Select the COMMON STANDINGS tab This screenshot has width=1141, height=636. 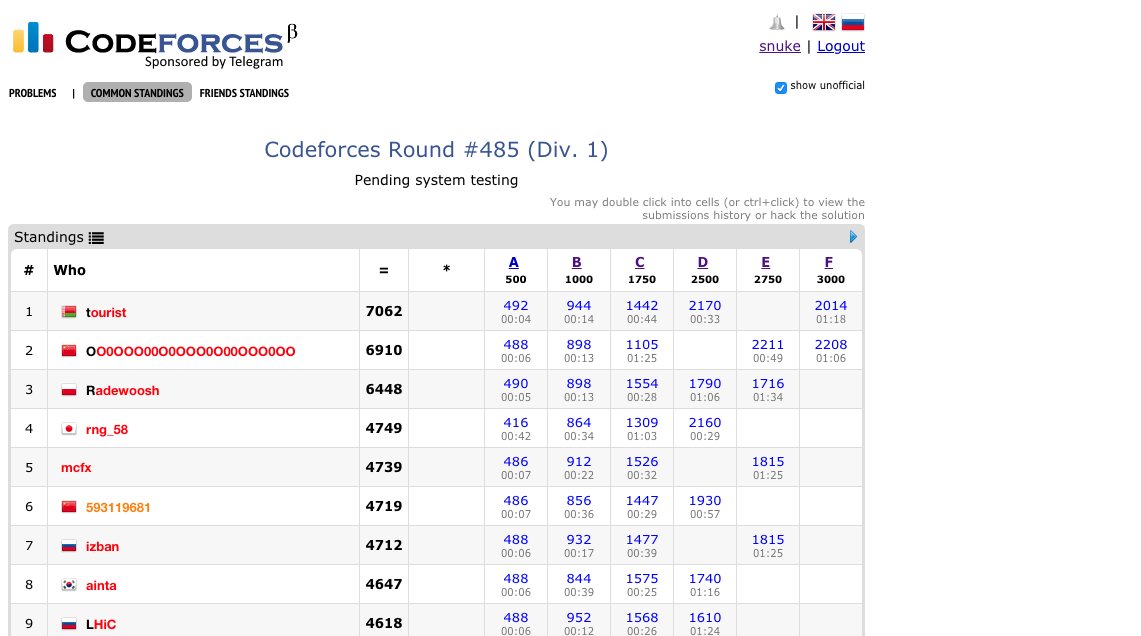coord(136,93)
